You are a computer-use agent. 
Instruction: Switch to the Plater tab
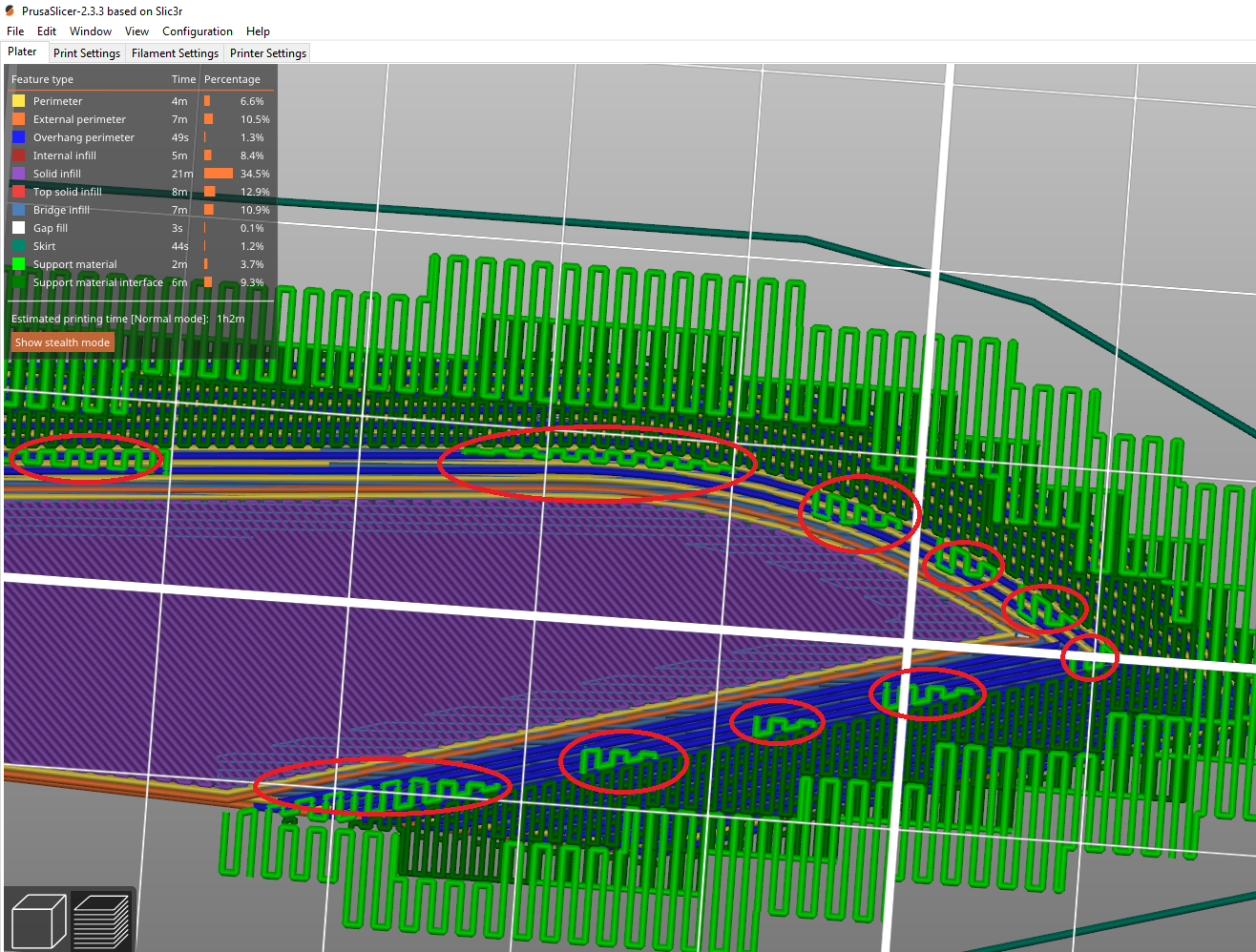click(22, 52)
